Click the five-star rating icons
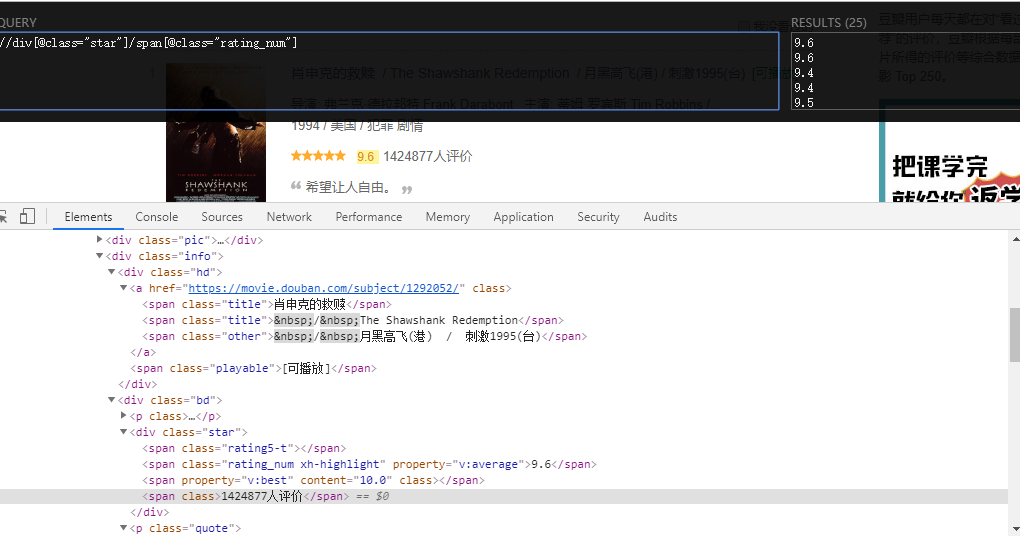 318,155
